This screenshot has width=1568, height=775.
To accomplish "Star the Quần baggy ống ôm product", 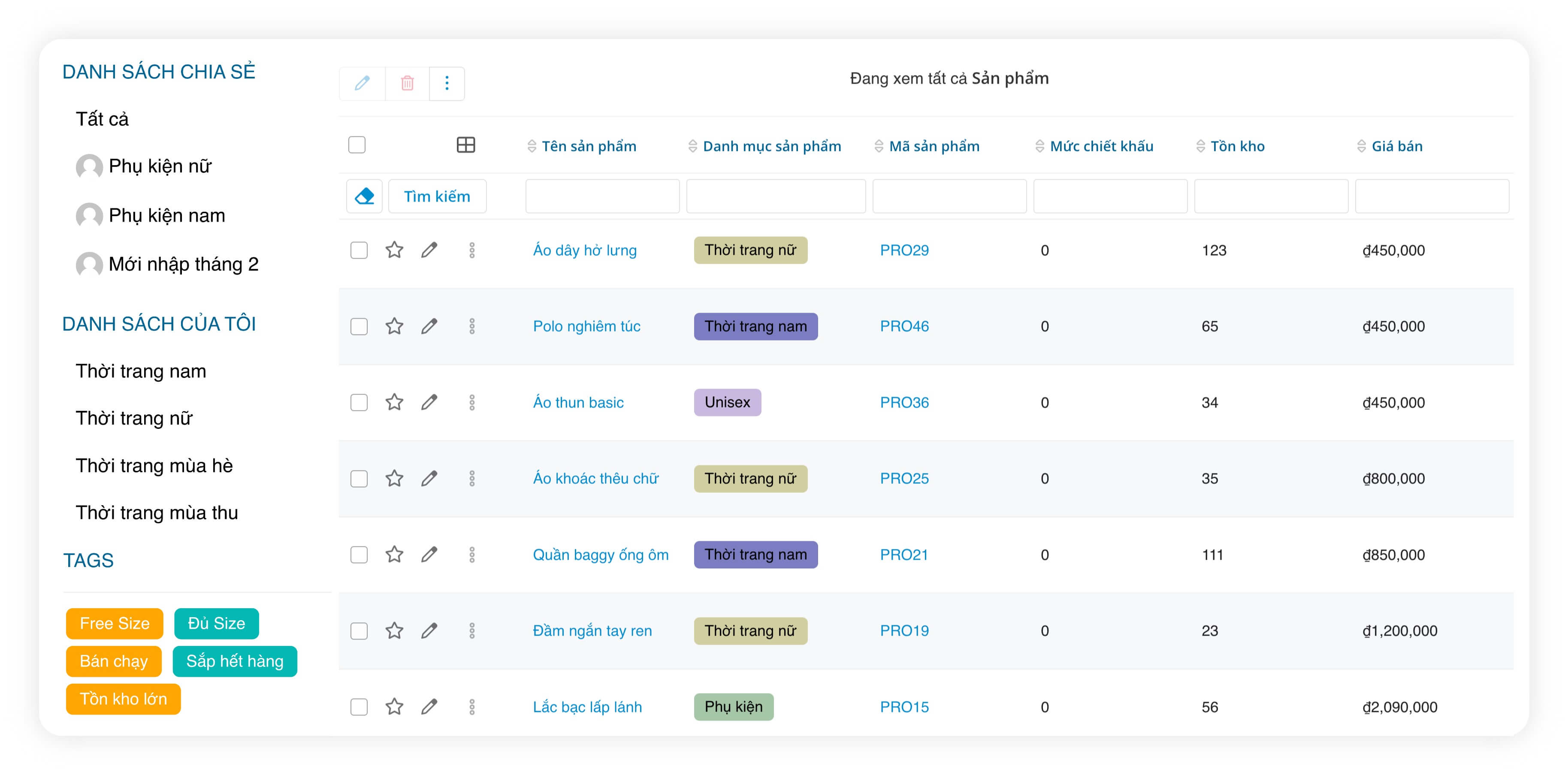I will (x=394, y=554).
